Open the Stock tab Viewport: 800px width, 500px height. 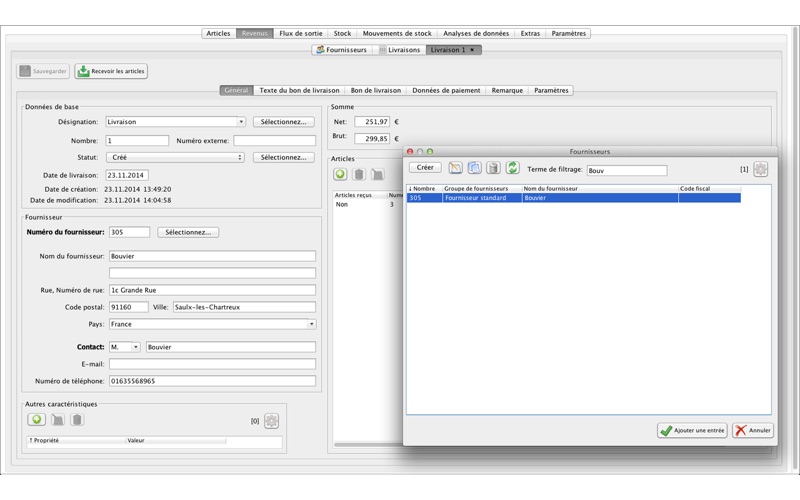click(342, 34)
